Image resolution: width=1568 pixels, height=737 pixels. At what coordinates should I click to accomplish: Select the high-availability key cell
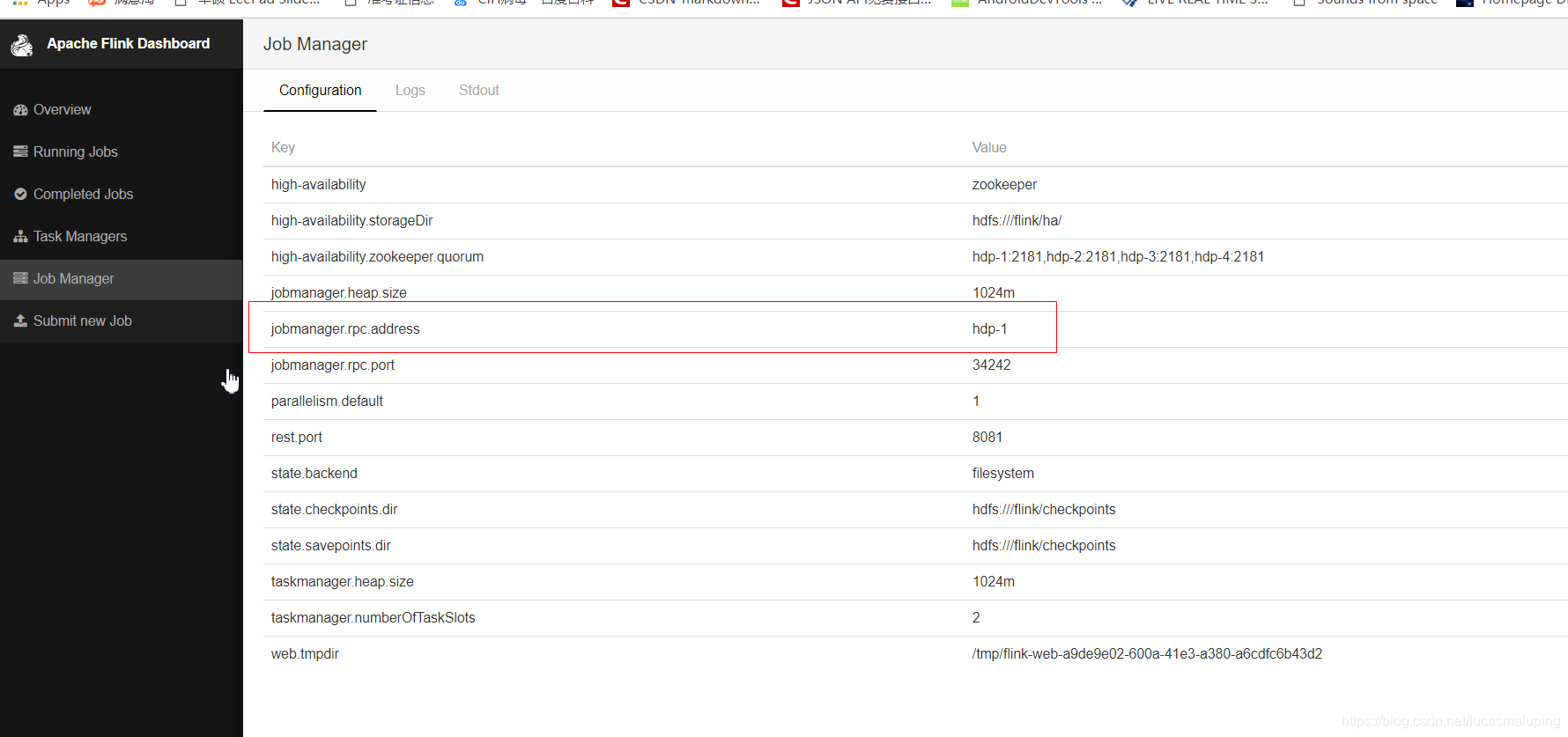pos(319,184)
